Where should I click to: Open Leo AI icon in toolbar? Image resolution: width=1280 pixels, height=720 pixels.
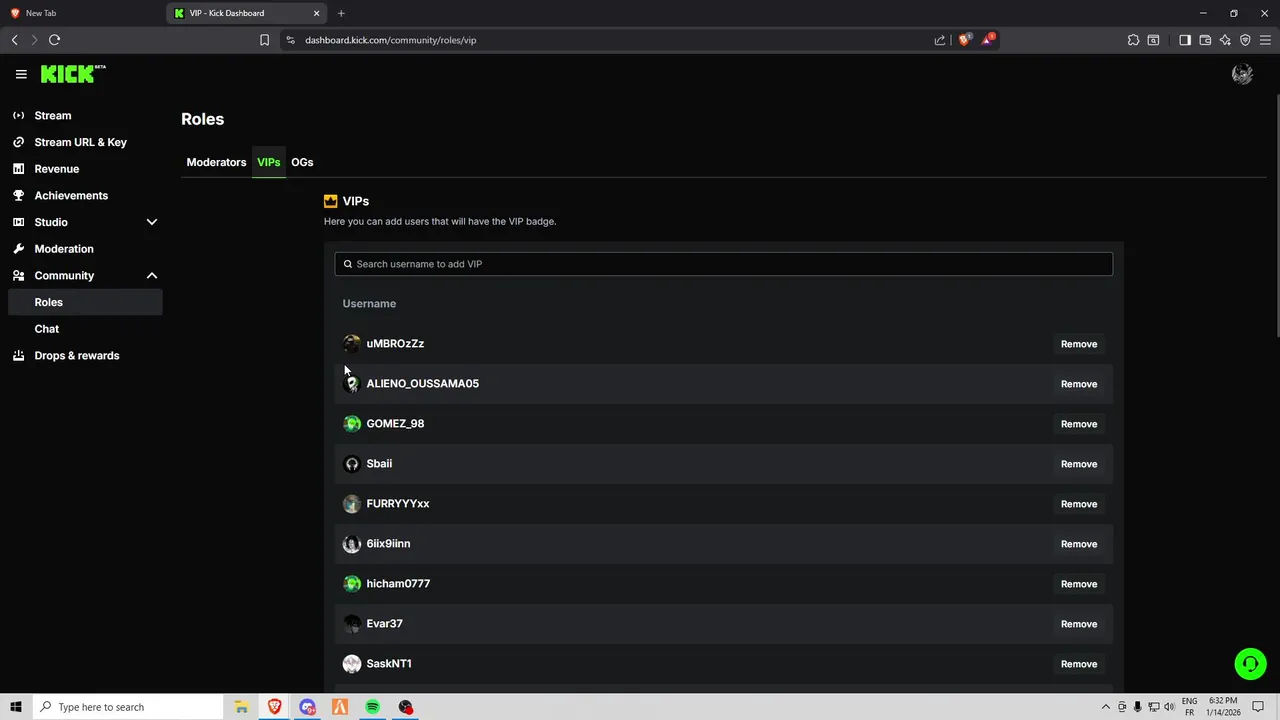(1225, 40)
